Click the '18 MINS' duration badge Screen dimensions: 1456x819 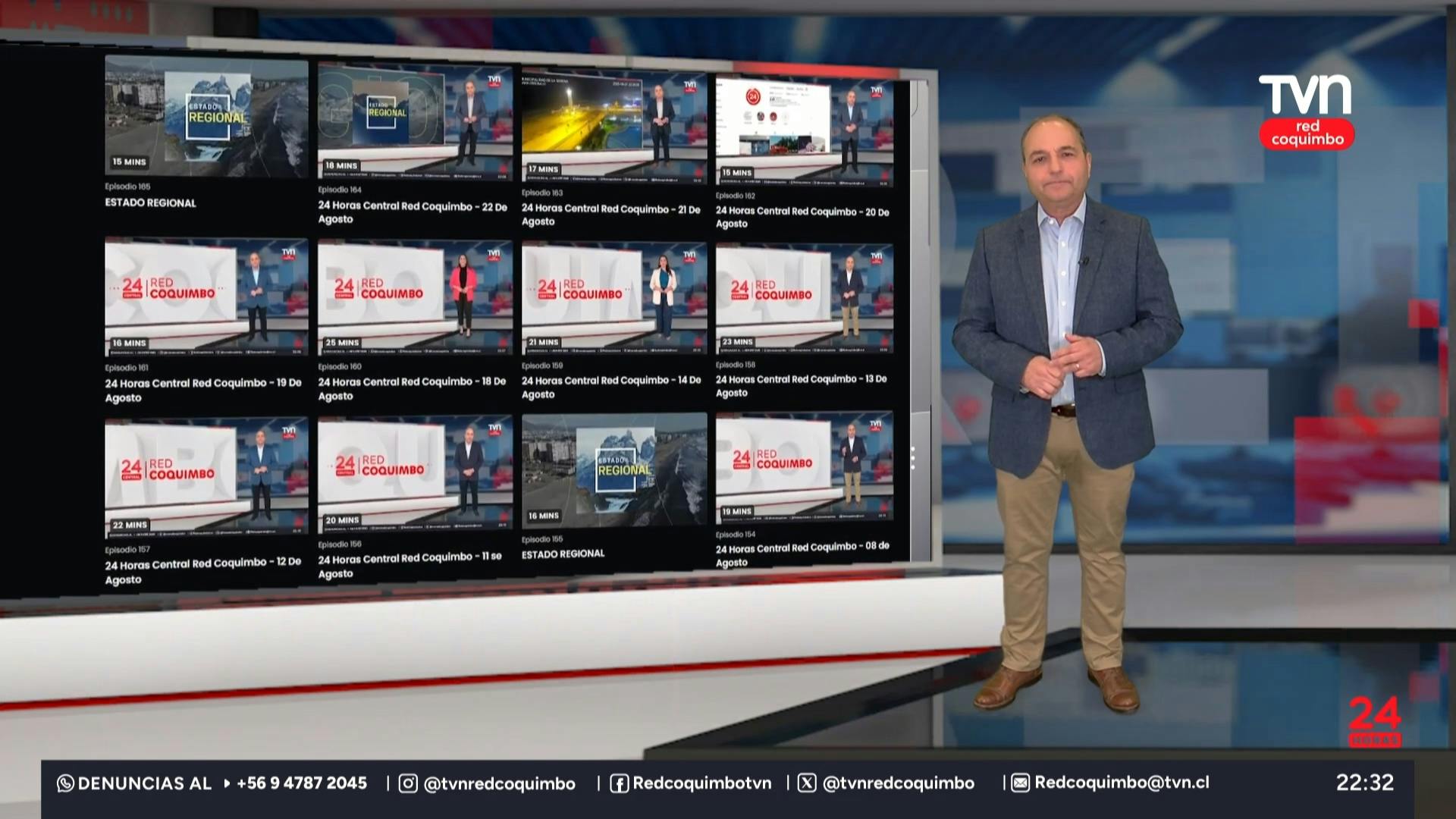[341, 165]
